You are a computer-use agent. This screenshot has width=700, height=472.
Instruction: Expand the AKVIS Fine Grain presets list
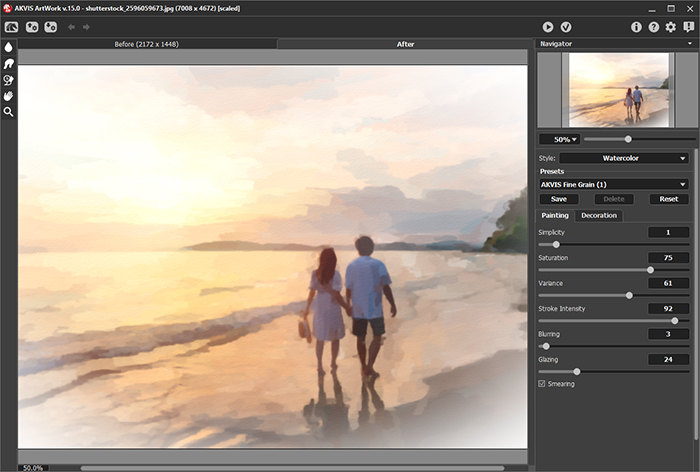613,184
